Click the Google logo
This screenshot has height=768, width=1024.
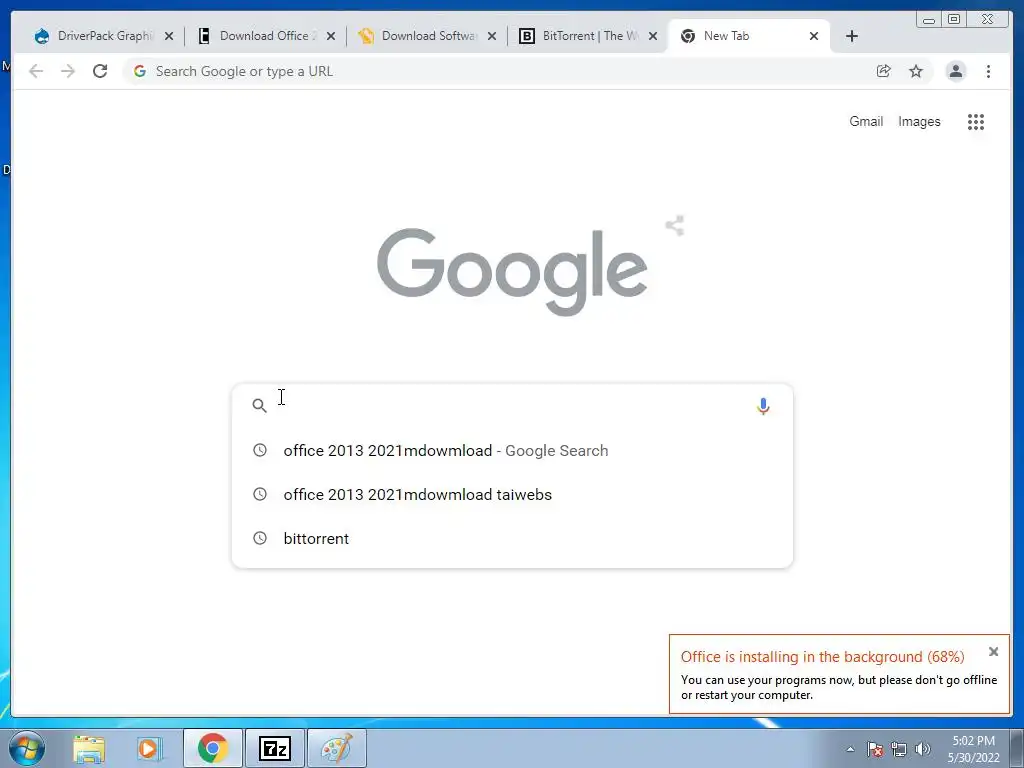(512, 270)
